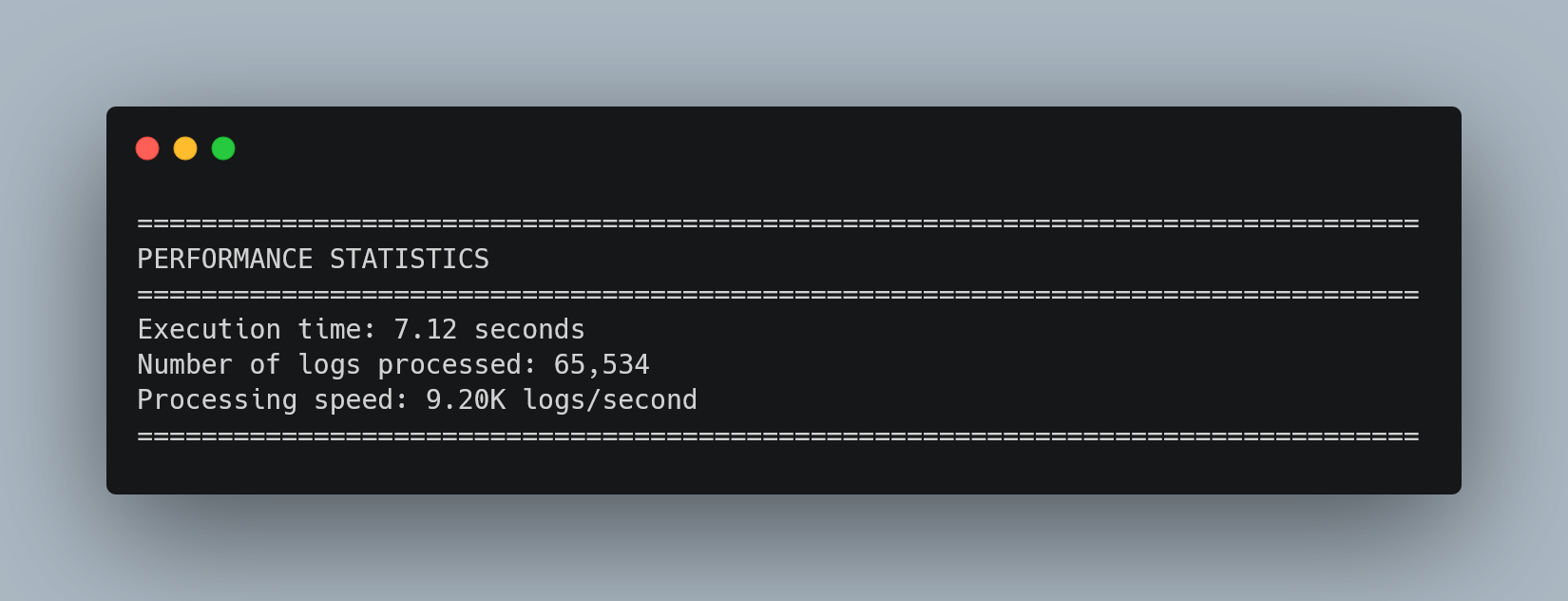Click the word logs before processed:
The width and height of the screenshot is (1568, 601).
[330, 365]
